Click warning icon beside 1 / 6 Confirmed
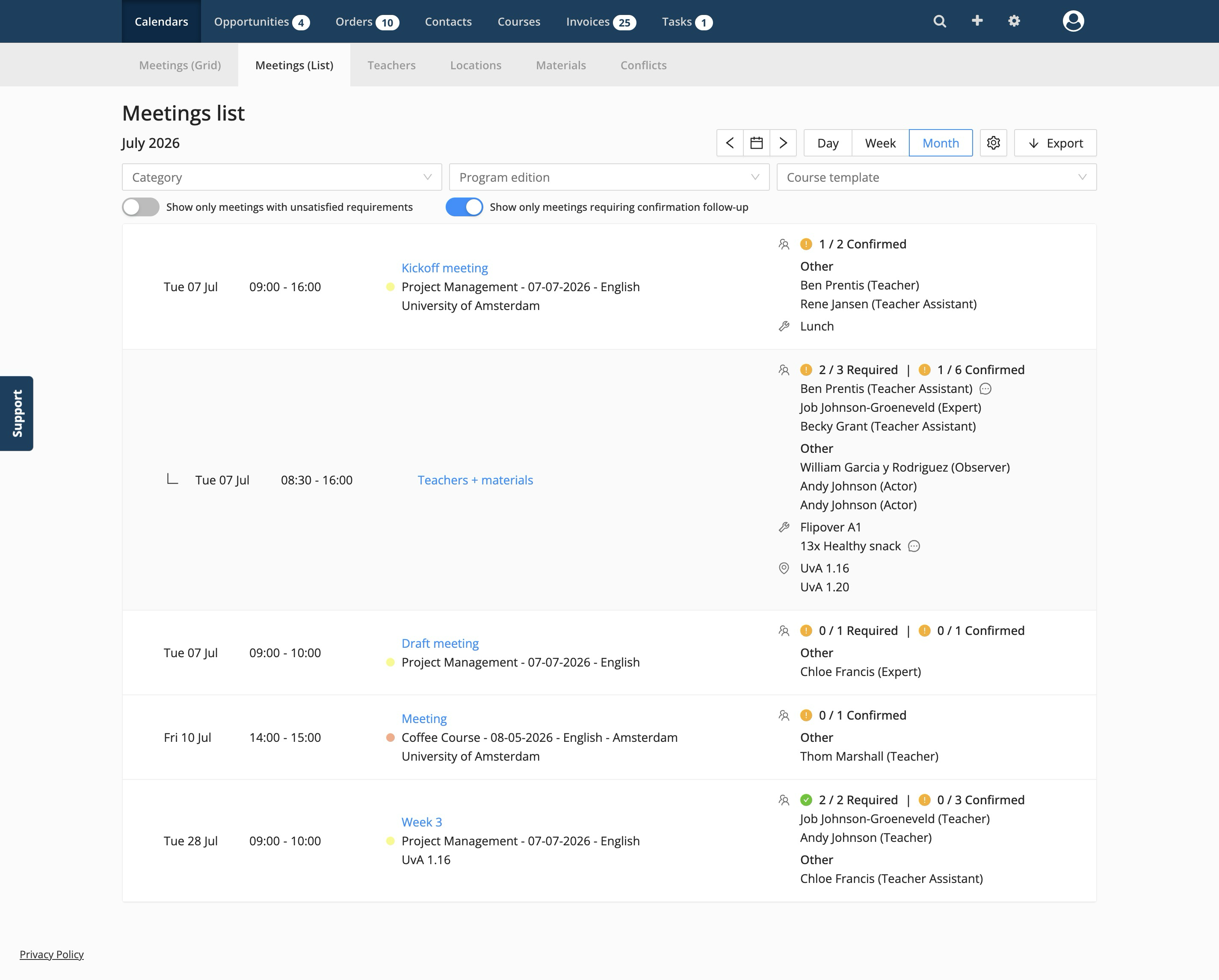 click(924, 369)
